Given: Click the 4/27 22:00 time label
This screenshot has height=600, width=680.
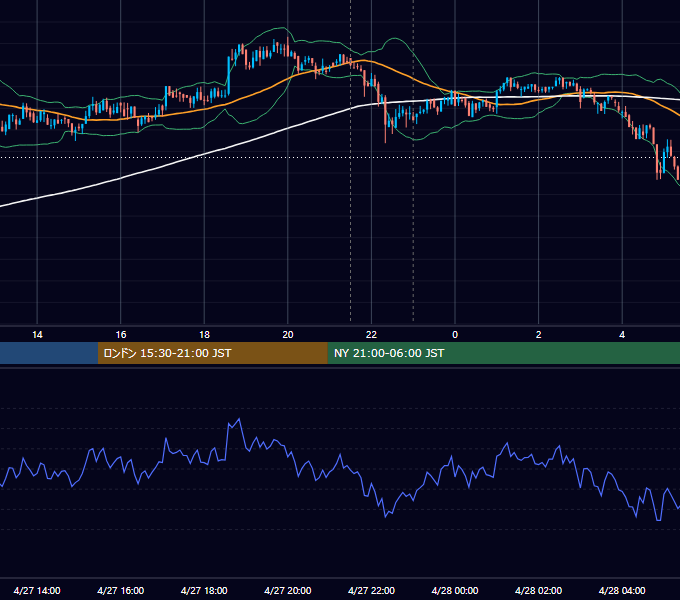Looking at the screenshot, I should tap(371, 590).
